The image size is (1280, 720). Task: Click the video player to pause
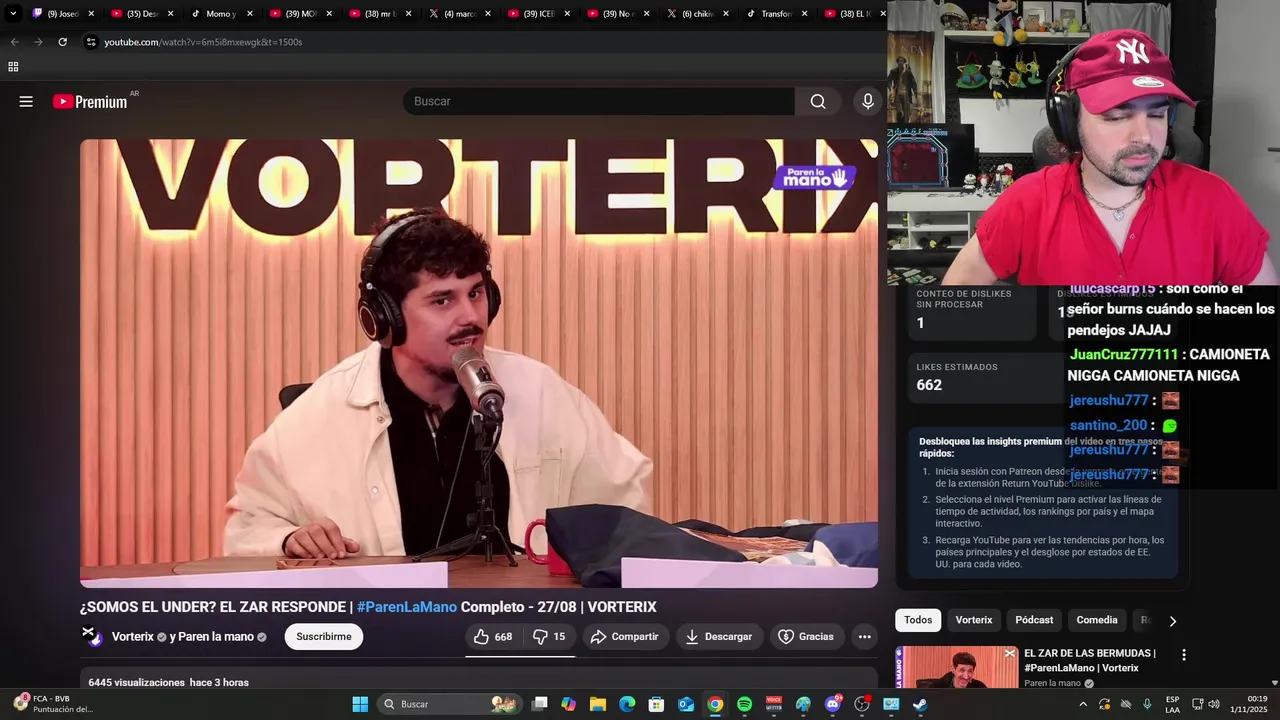pos(479,363)
